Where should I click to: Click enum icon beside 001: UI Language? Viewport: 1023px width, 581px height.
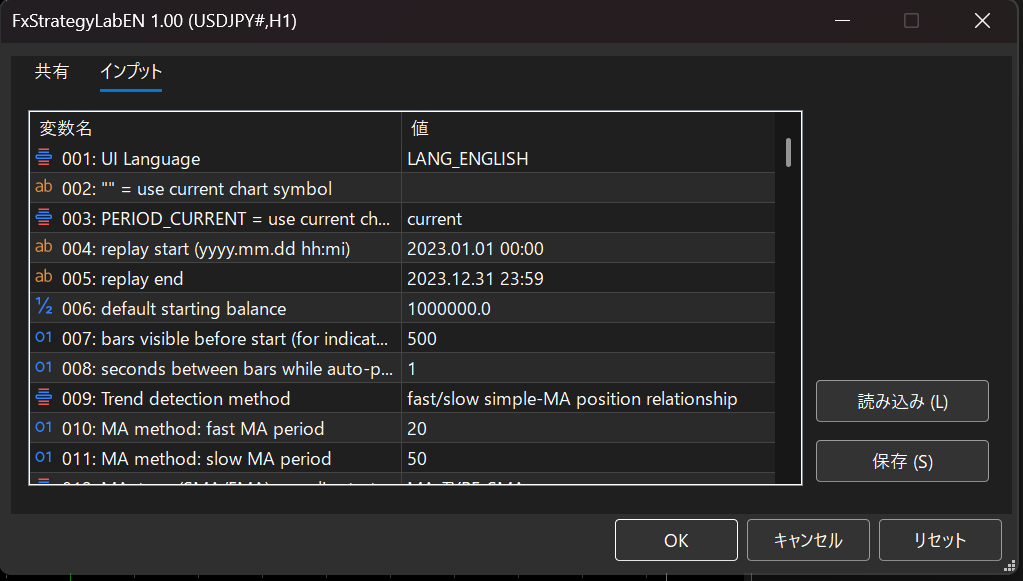click(44, 157)
